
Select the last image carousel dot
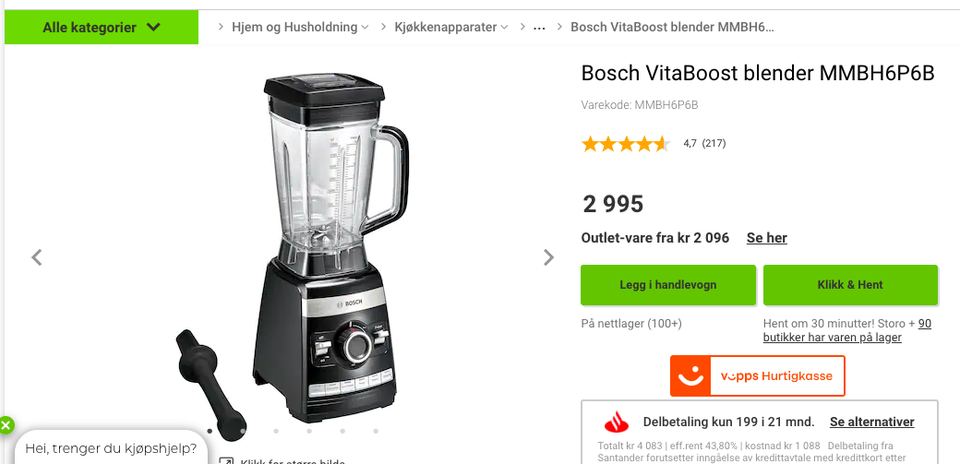click(x=375, y=431)
